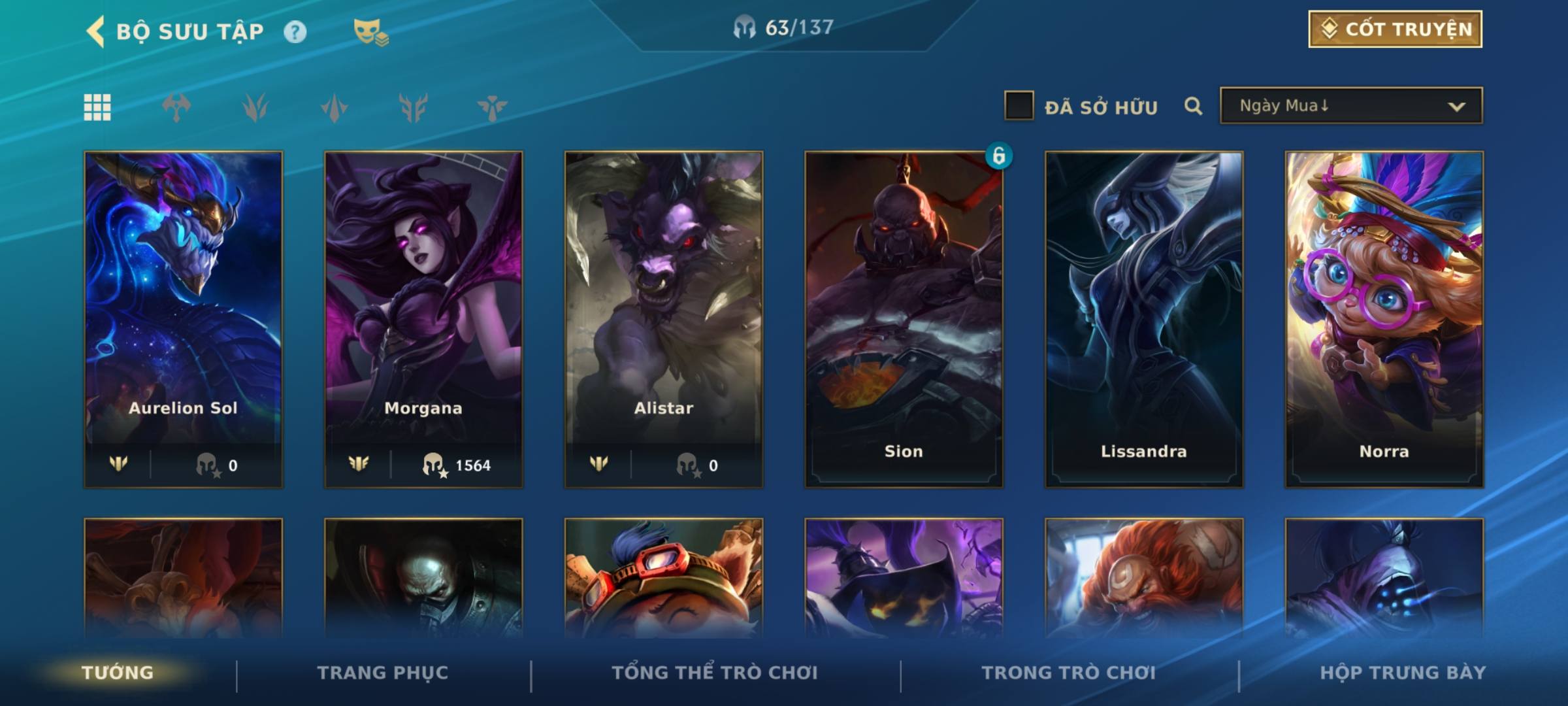Image resolution: width=1568 pixels, height=706 pixels.
Task: Select the all champions grid filter icon
Action: click(x=97, y=107)
